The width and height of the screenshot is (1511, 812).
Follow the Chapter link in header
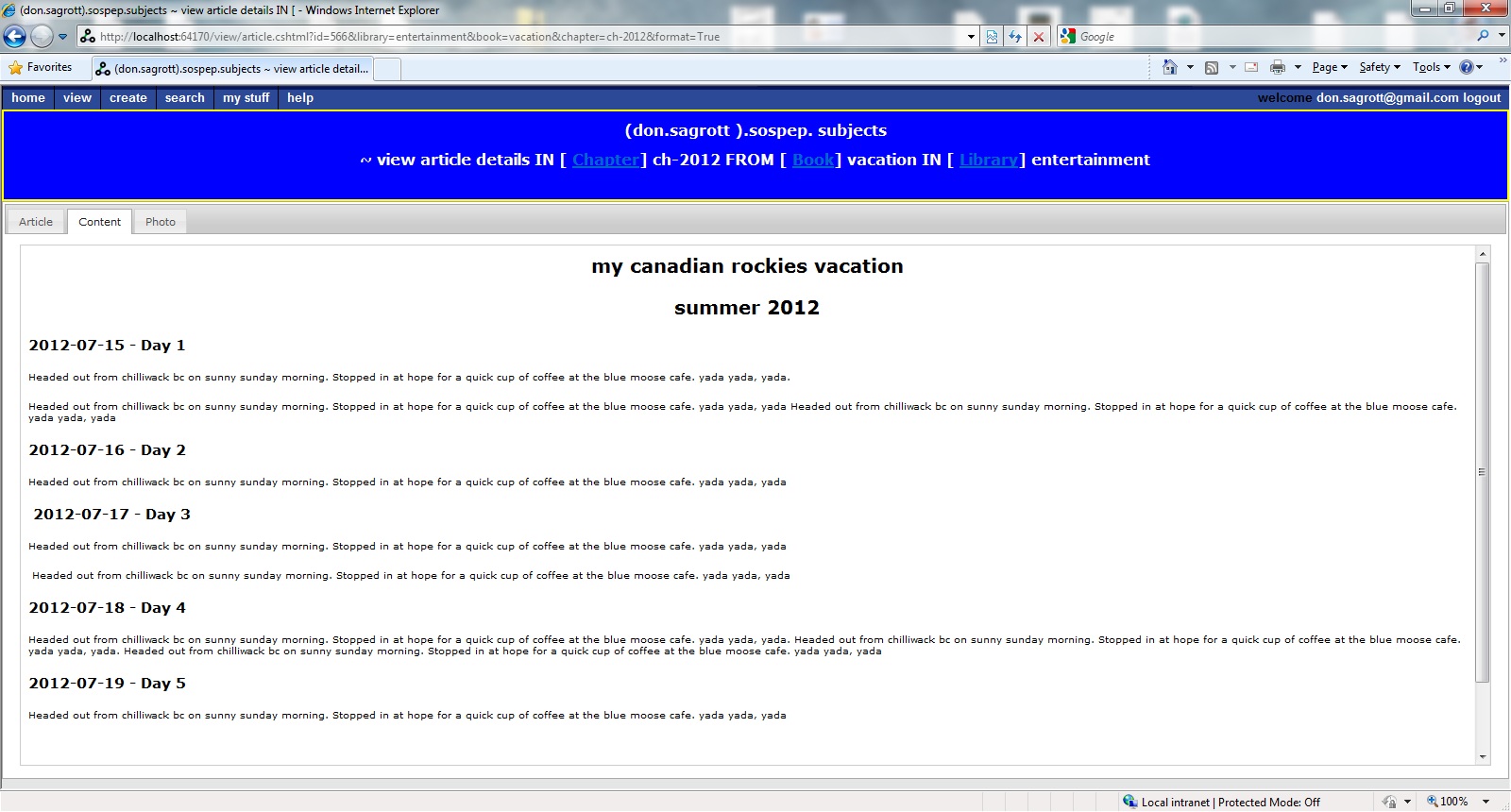(605, 160)
